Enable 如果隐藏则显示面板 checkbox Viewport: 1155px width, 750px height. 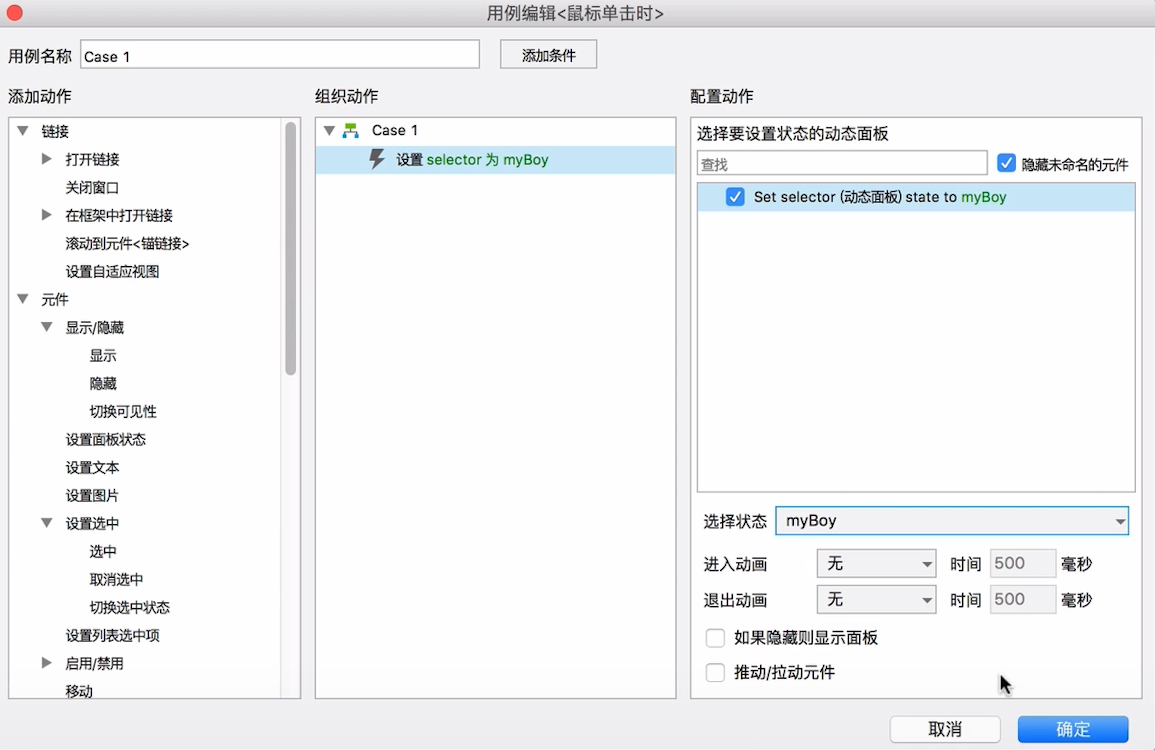[x=715, y=637]
